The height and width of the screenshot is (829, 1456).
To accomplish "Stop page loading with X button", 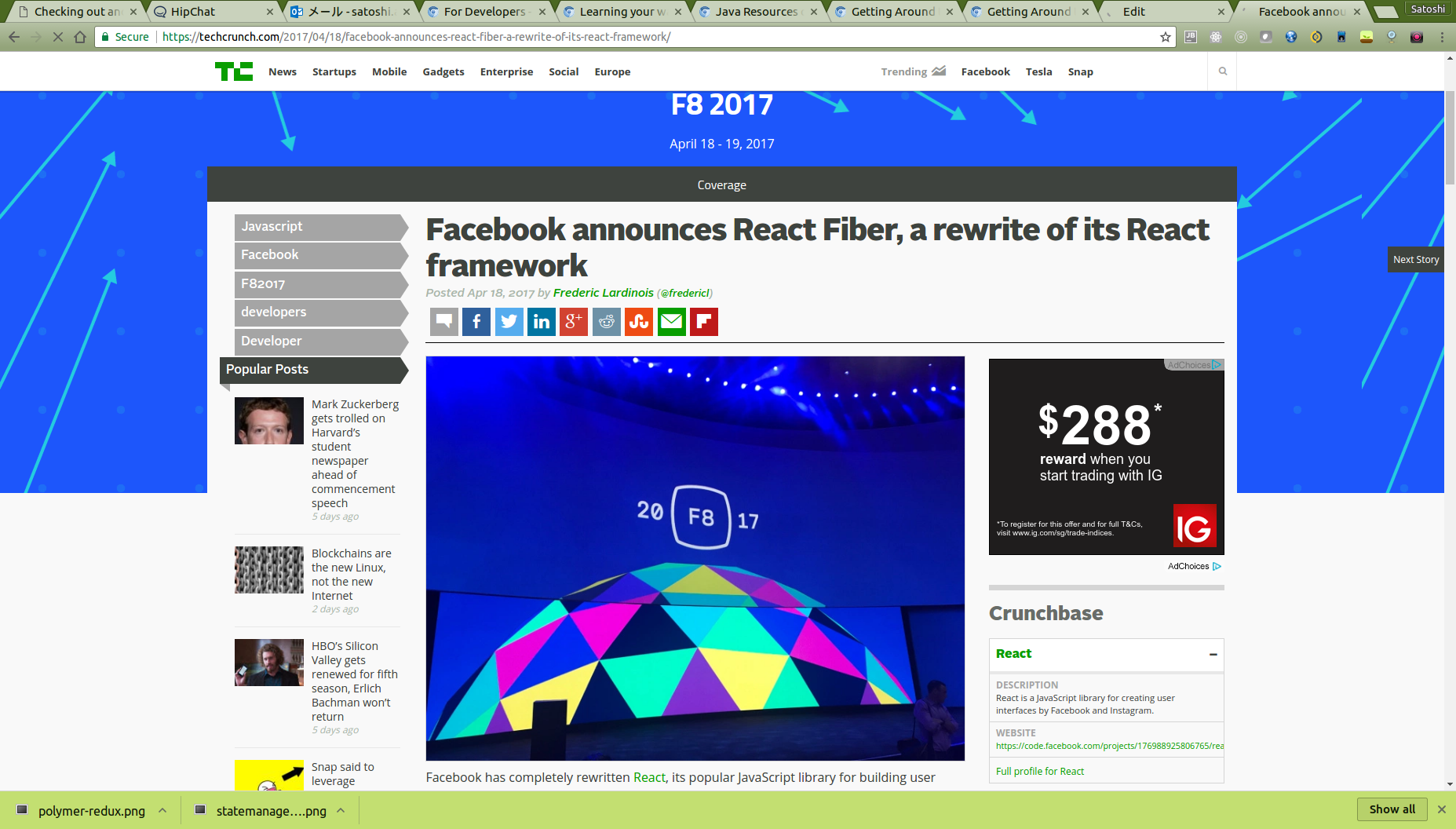I will point(58,37).
